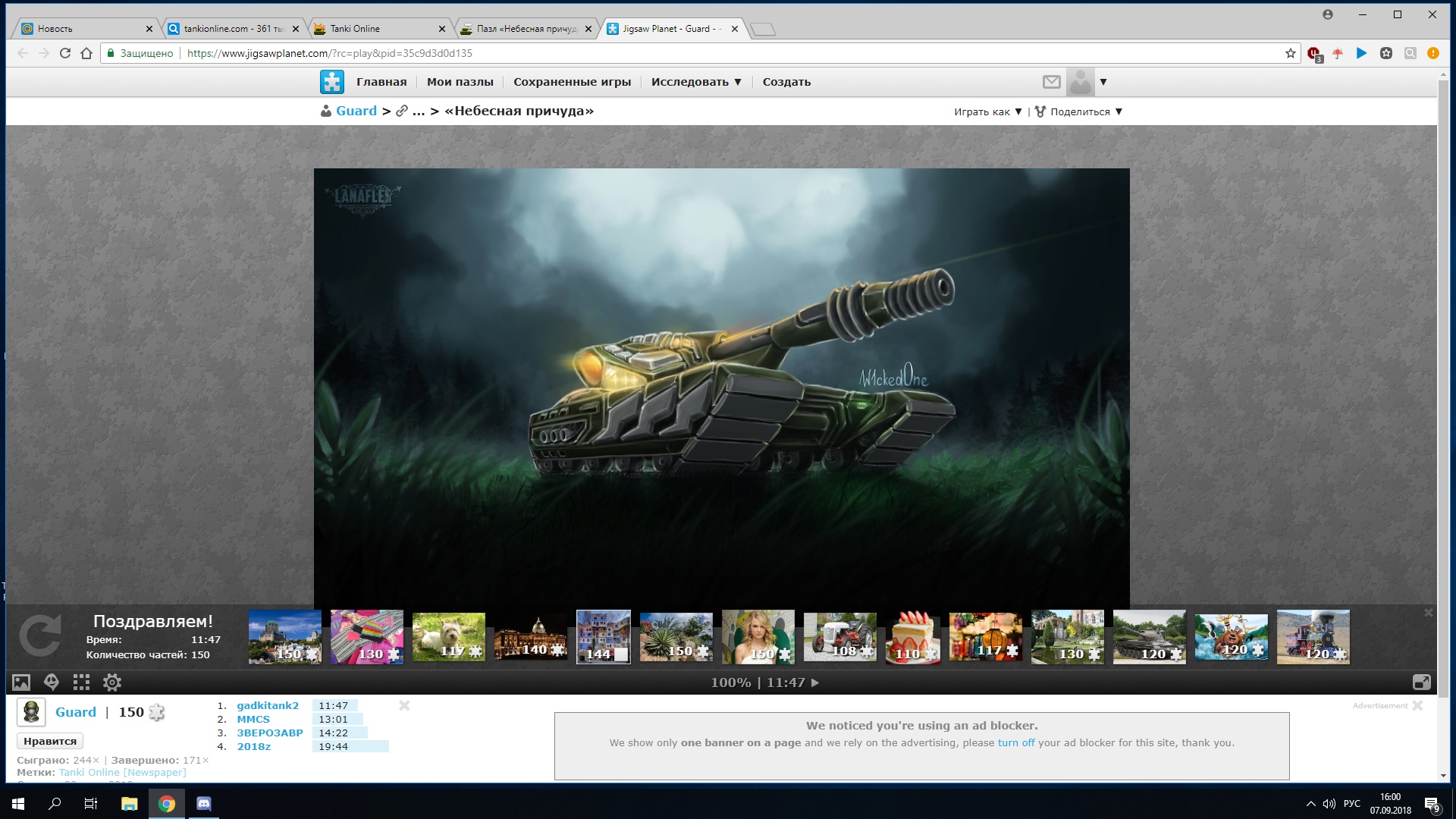Open Windows Start menu
The width and height of the screenshot is (1456, 819).
[x=18, y=804]
